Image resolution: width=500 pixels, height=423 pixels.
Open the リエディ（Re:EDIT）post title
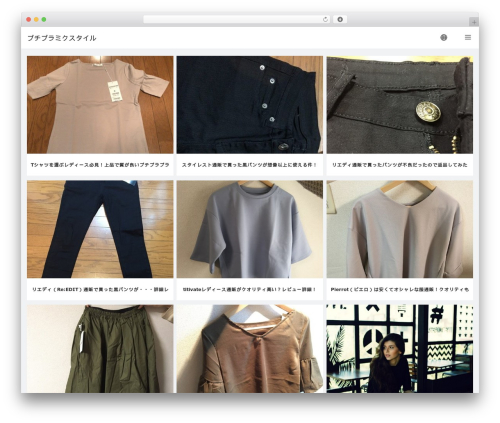tap(100, 289)
